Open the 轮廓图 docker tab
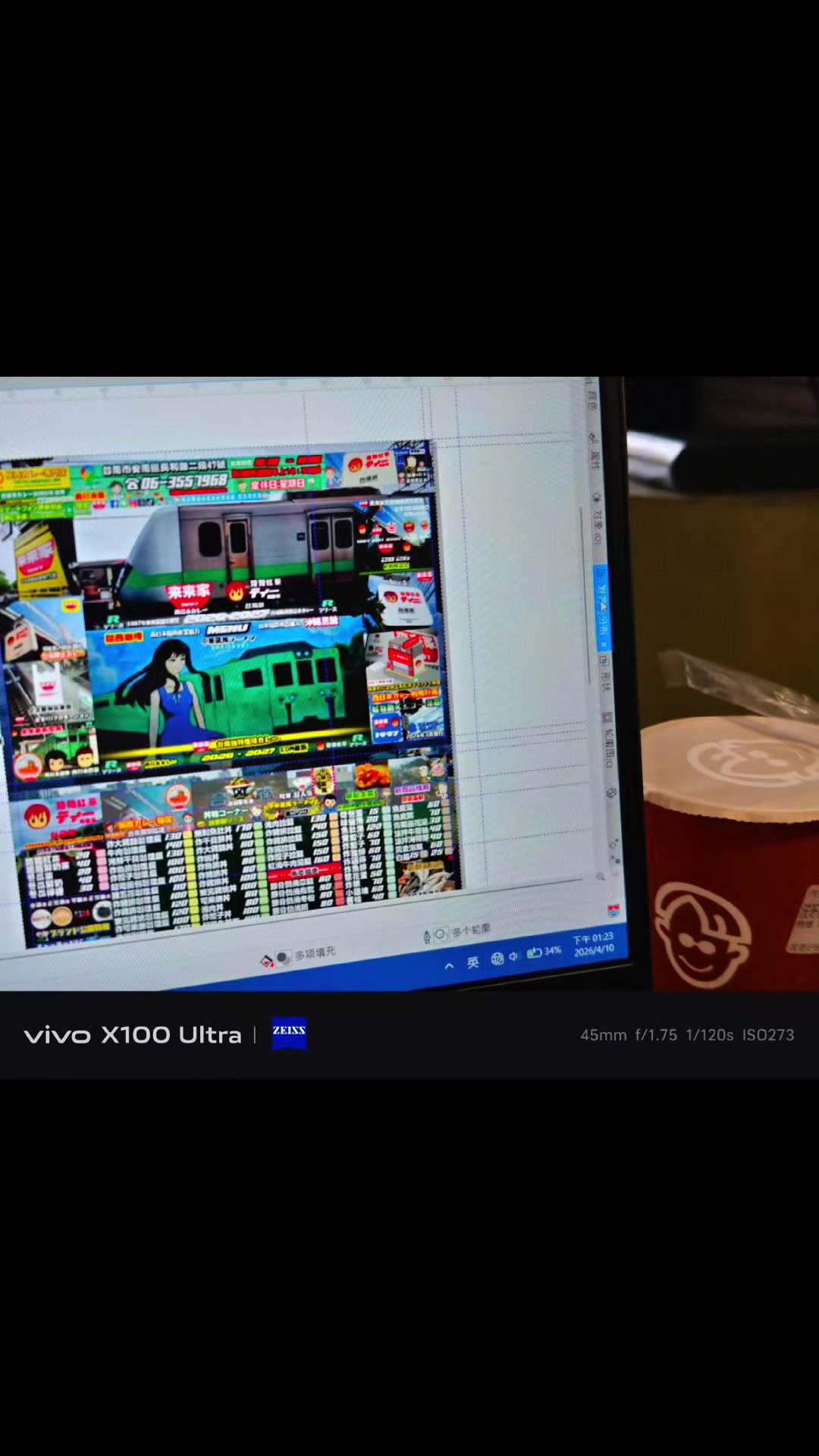The image size is (819, 1456). pyautogui.click(x=609, y=739)
